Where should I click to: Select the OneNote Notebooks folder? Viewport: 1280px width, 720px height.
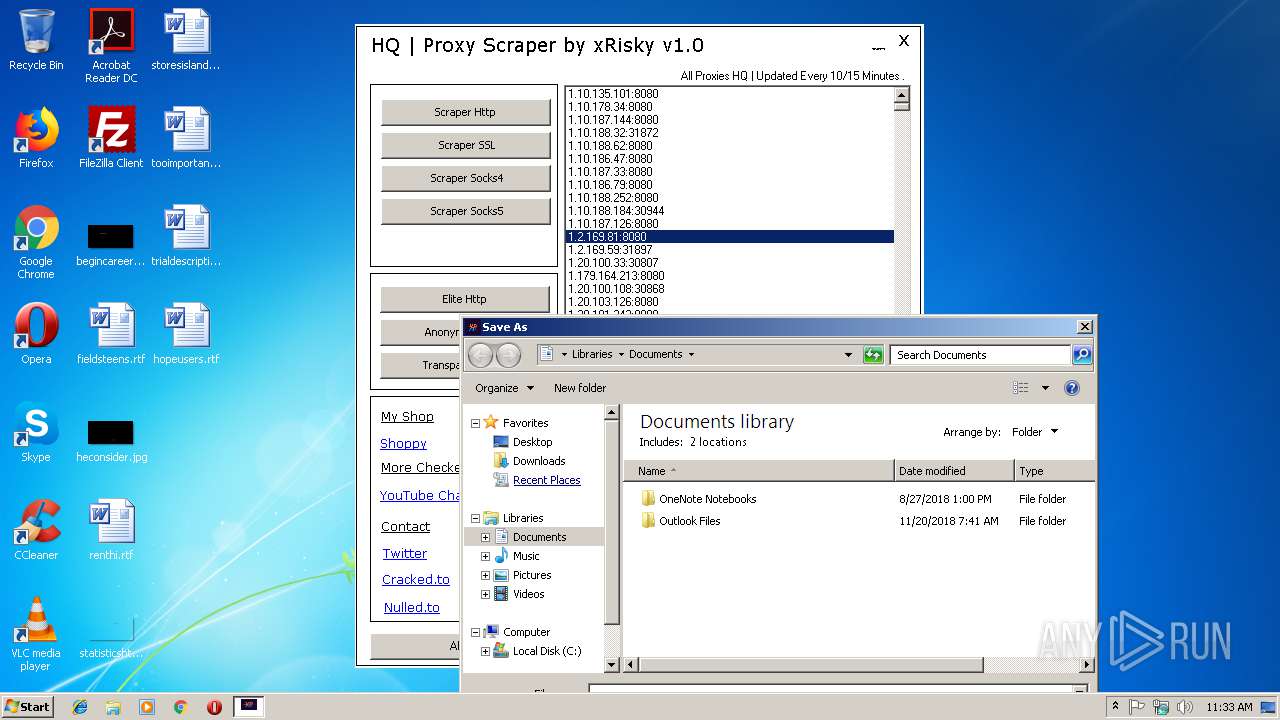(x=707, y=499)
